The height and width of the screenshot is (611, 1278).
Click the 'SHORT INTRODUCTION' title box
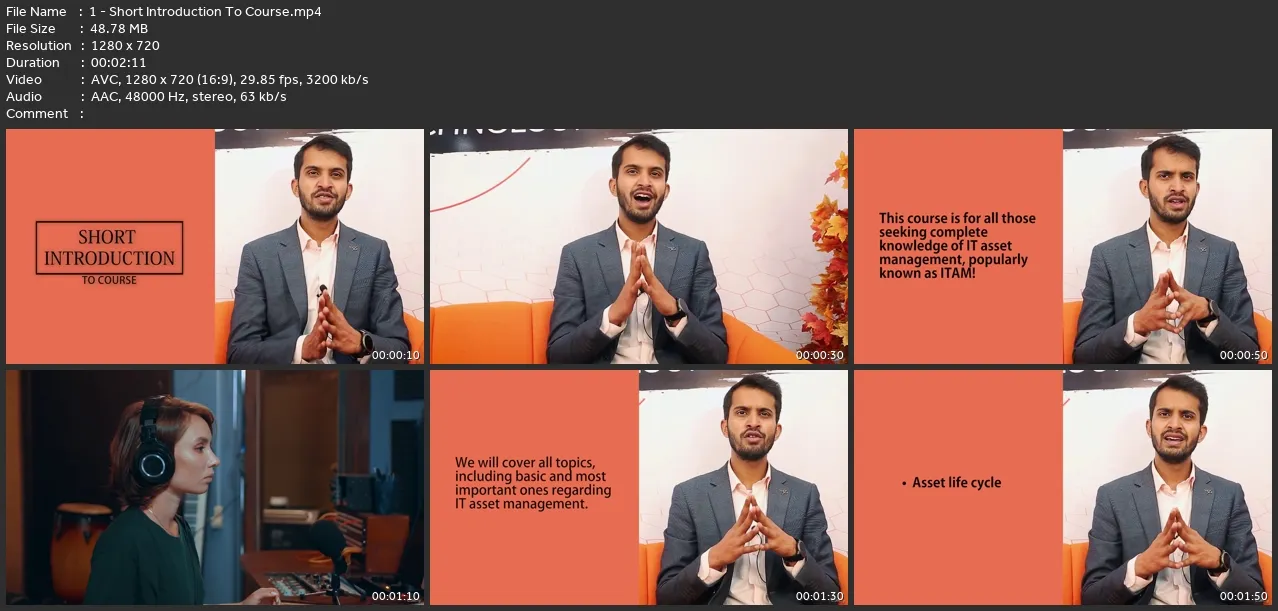click(110, 248)
